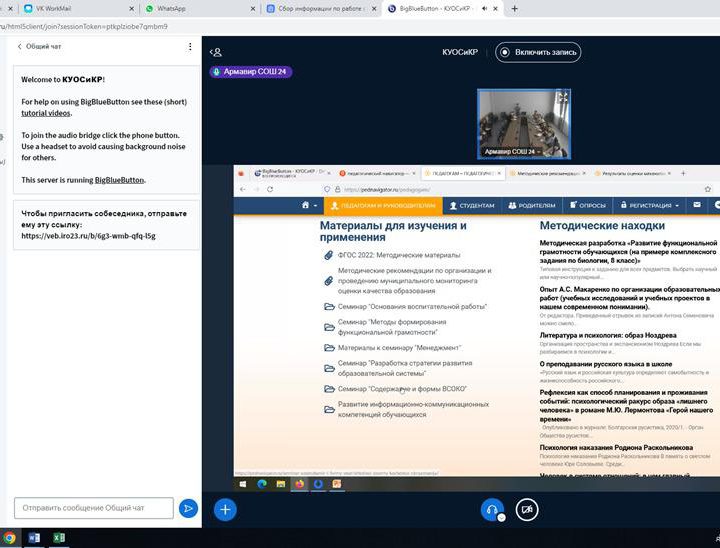This screenshot has width=720, height=548.
Task: Launch Excel from the taskbar
Action: [59, 538]
